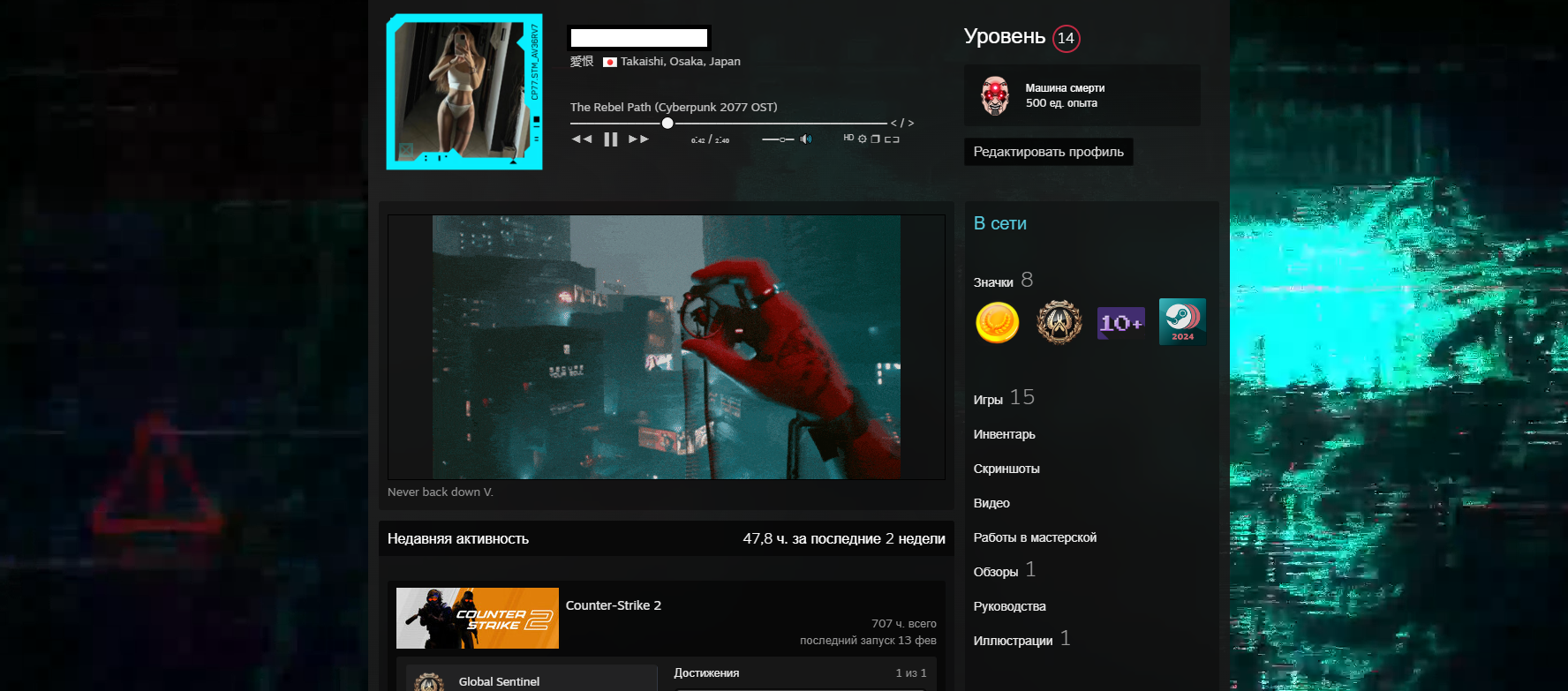Pause The Rebel Path track
The width and height of the screenshot is (1568, 691).
click(610, 139)
